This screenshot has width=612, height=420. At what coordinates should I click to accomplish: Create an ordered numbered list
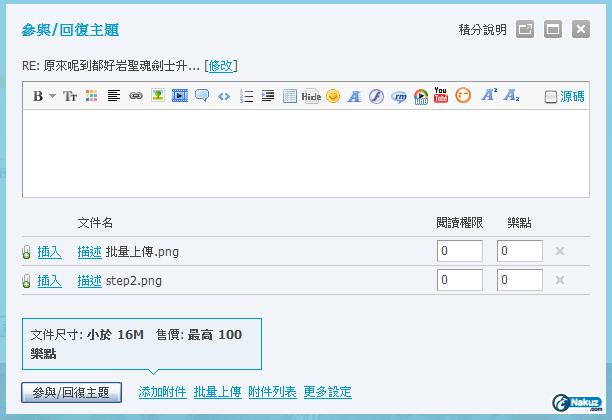tap(246, 96)
